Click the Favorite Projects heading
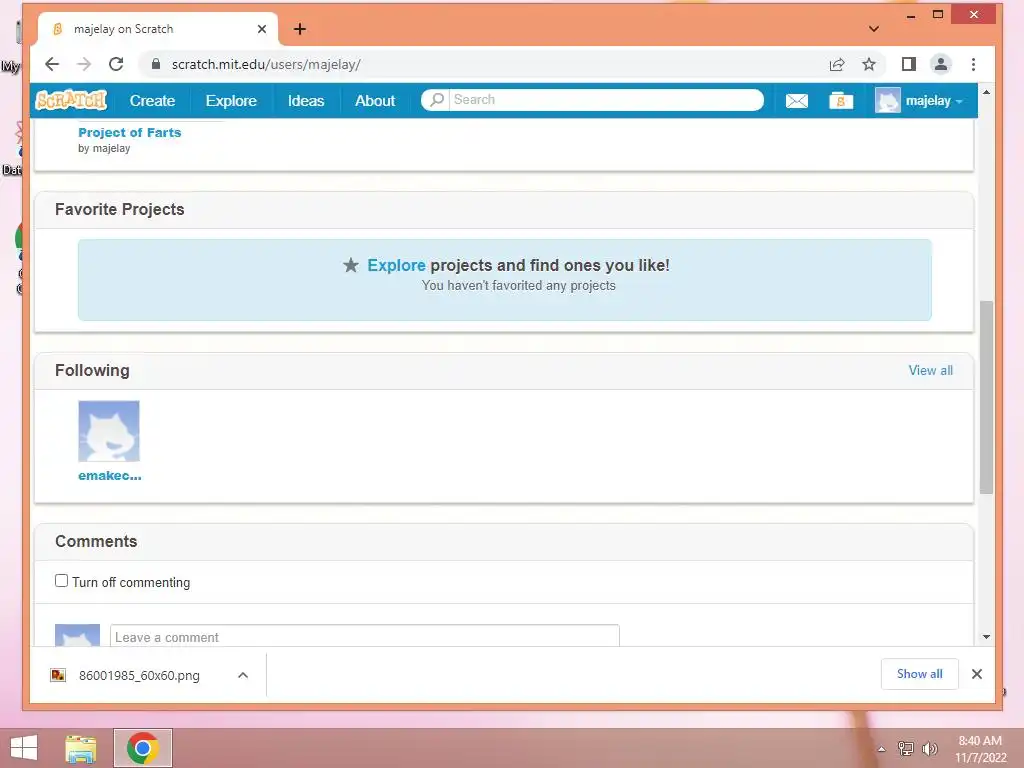This screenshot has width=1024, height=768. 120,210
